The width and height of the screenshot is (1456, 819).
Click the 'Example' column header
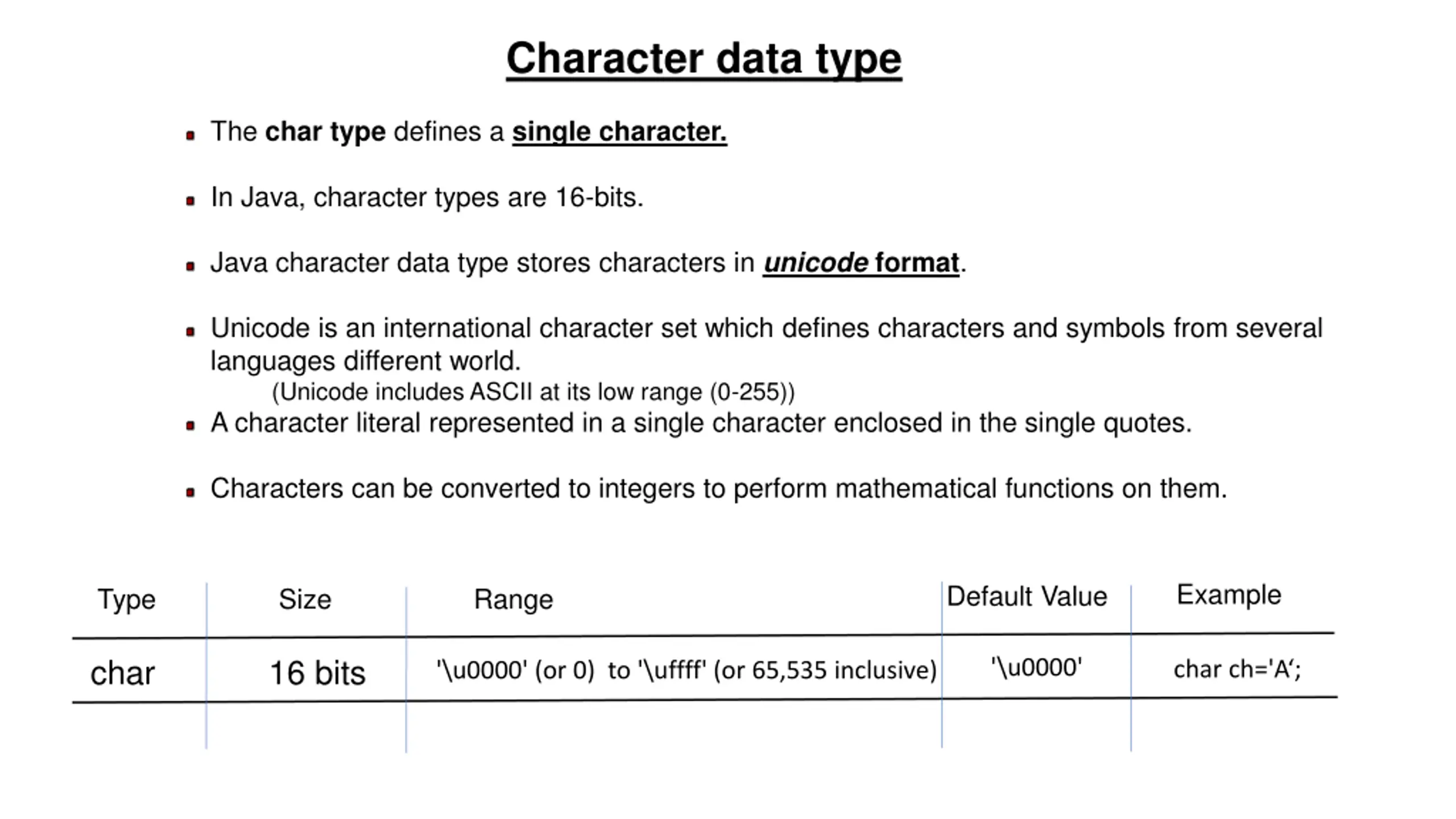tap(1228, 596)
